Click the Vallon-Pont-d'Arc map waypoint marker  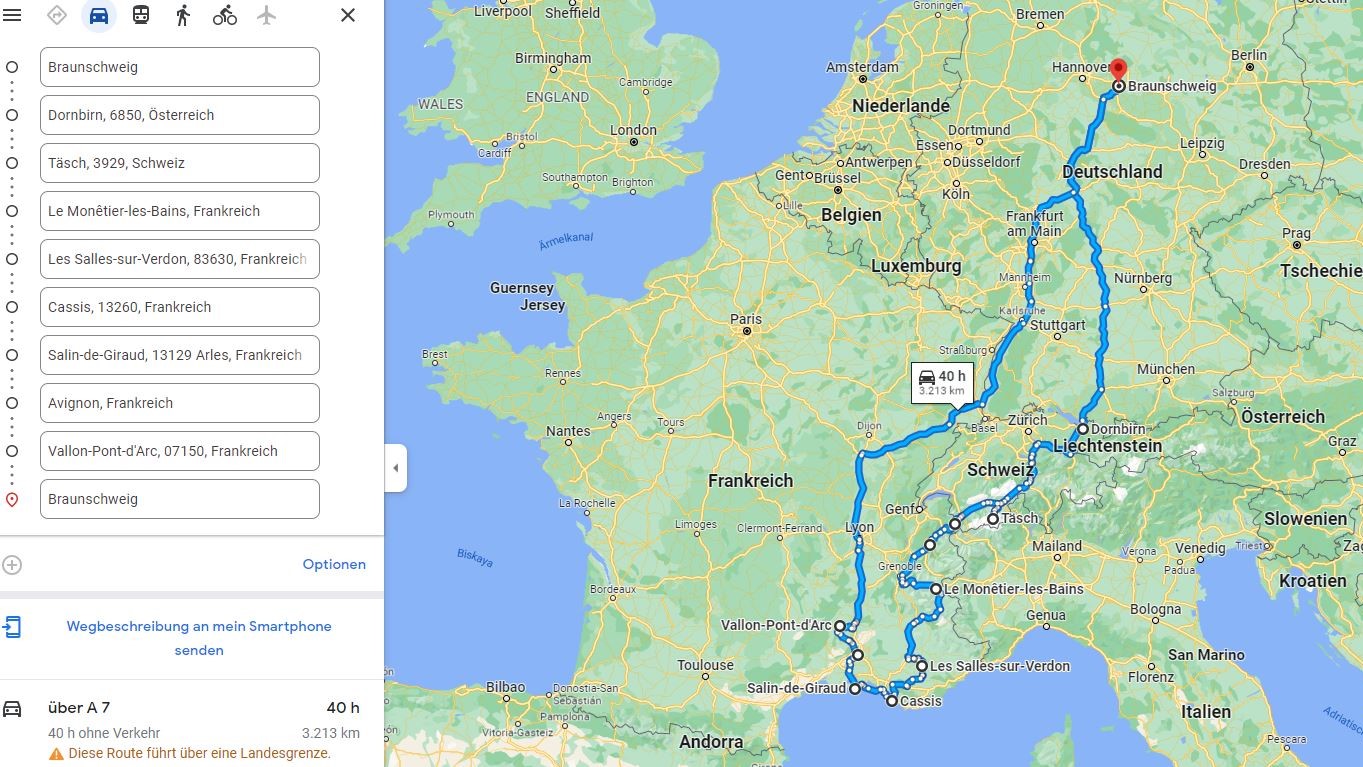840,626
